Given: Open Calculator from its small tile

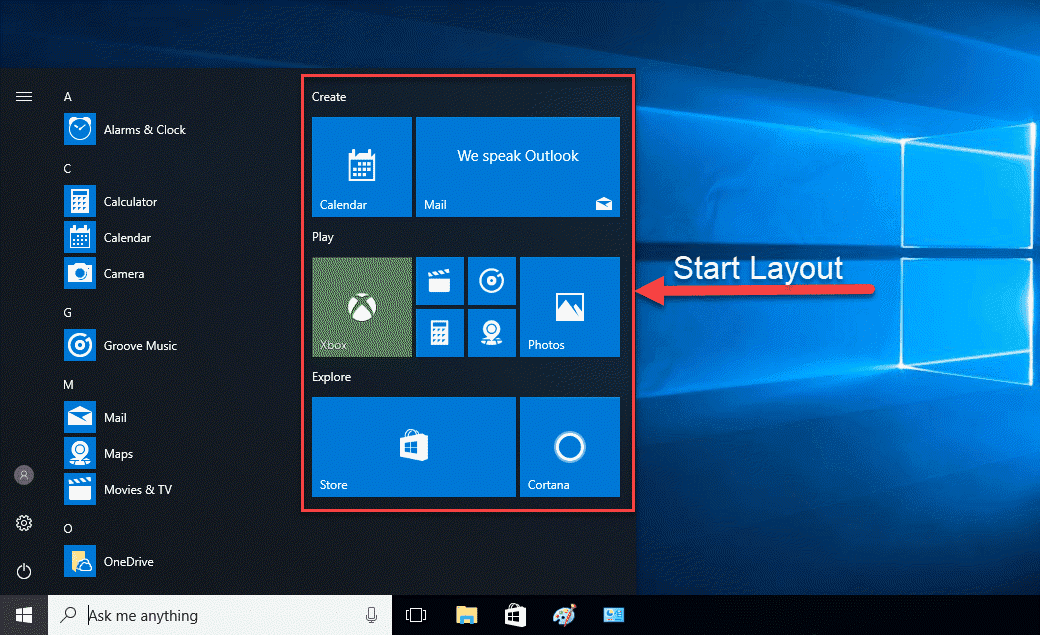Looking at the screenshot, I should [x=440, y=332].
